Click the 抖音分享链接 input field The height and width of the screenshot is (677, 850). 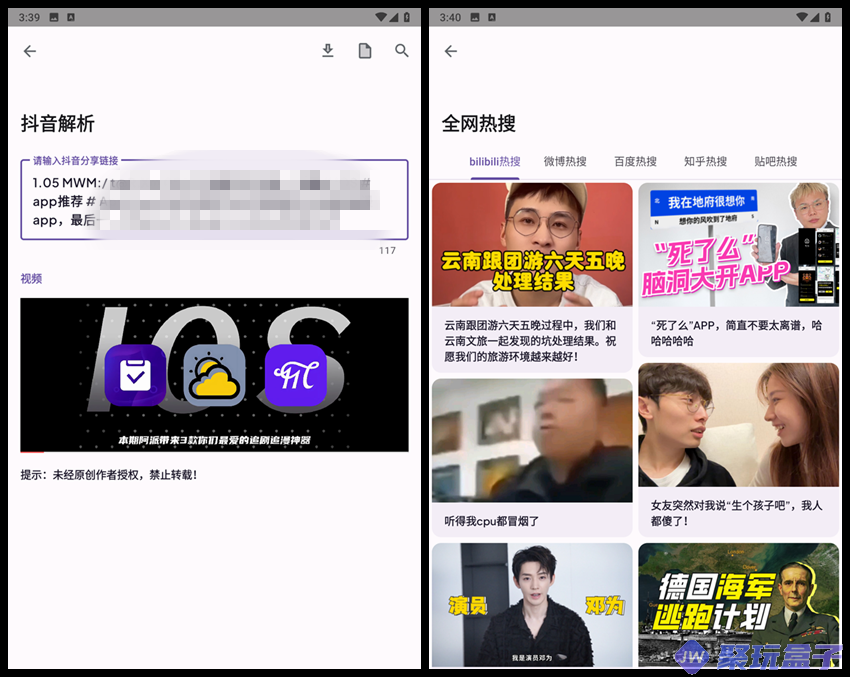click(214, 199)
